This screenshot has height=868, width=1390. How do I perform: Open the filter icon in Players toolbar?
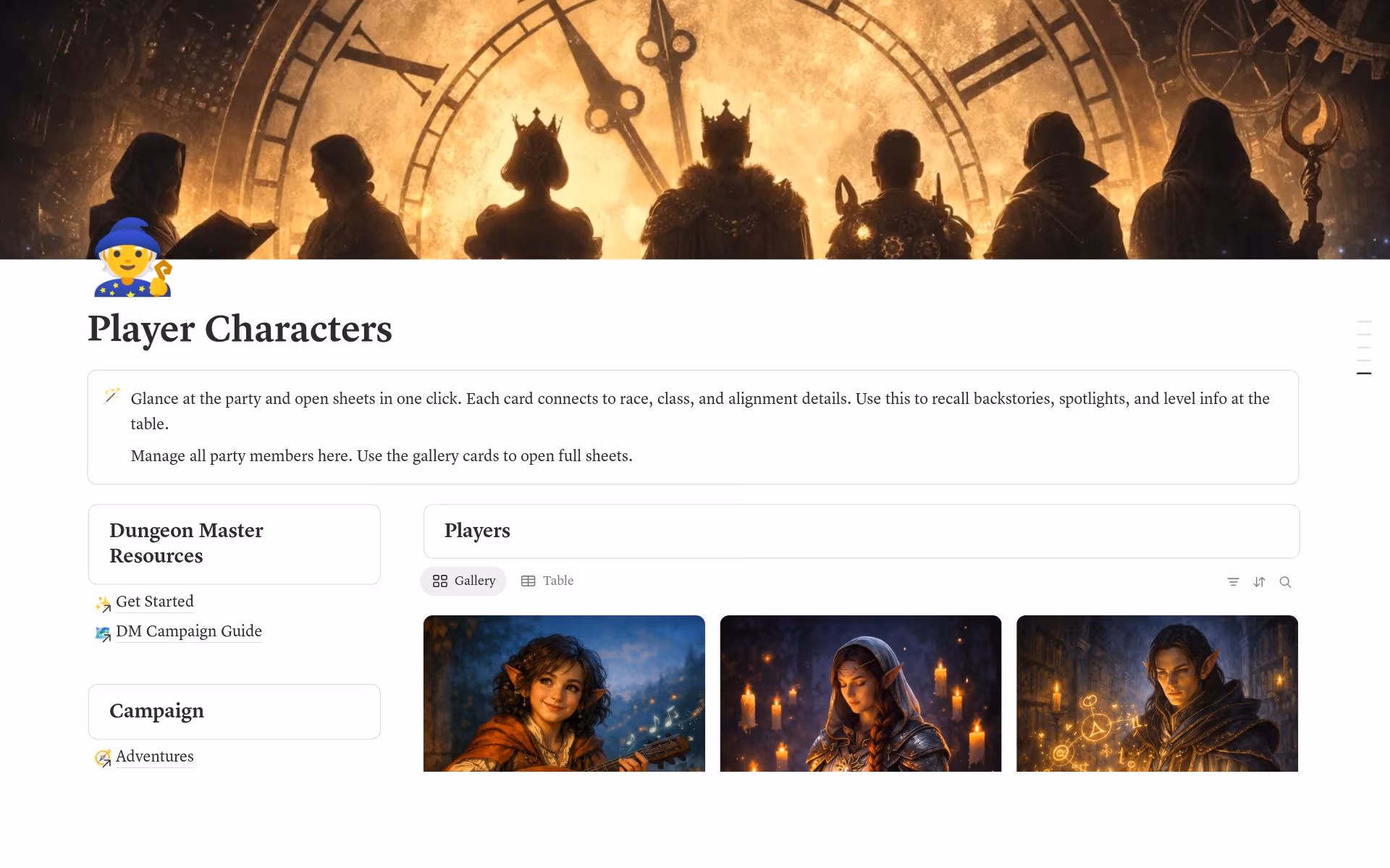1233,582
